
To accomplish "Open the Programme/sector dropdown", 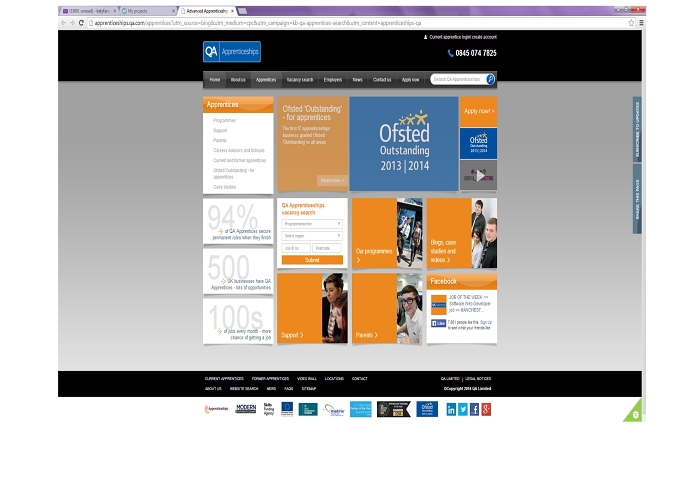I will coord(312,224).
